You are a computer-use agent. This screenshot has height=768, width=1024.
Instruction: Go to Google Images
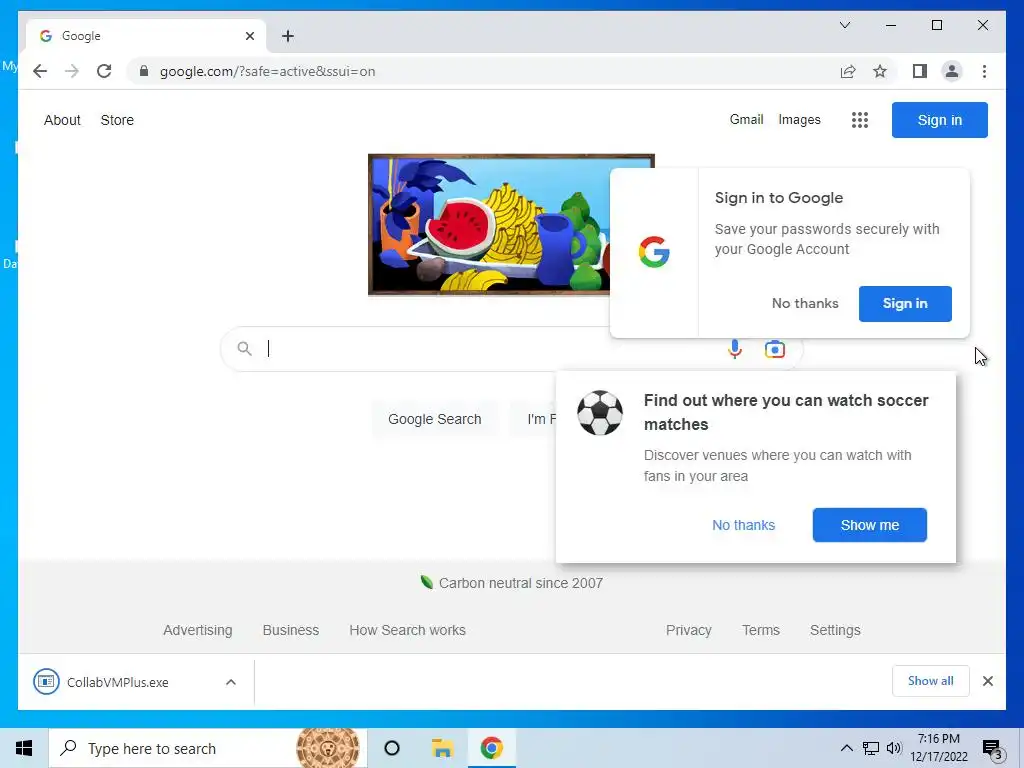coord(799,120)
